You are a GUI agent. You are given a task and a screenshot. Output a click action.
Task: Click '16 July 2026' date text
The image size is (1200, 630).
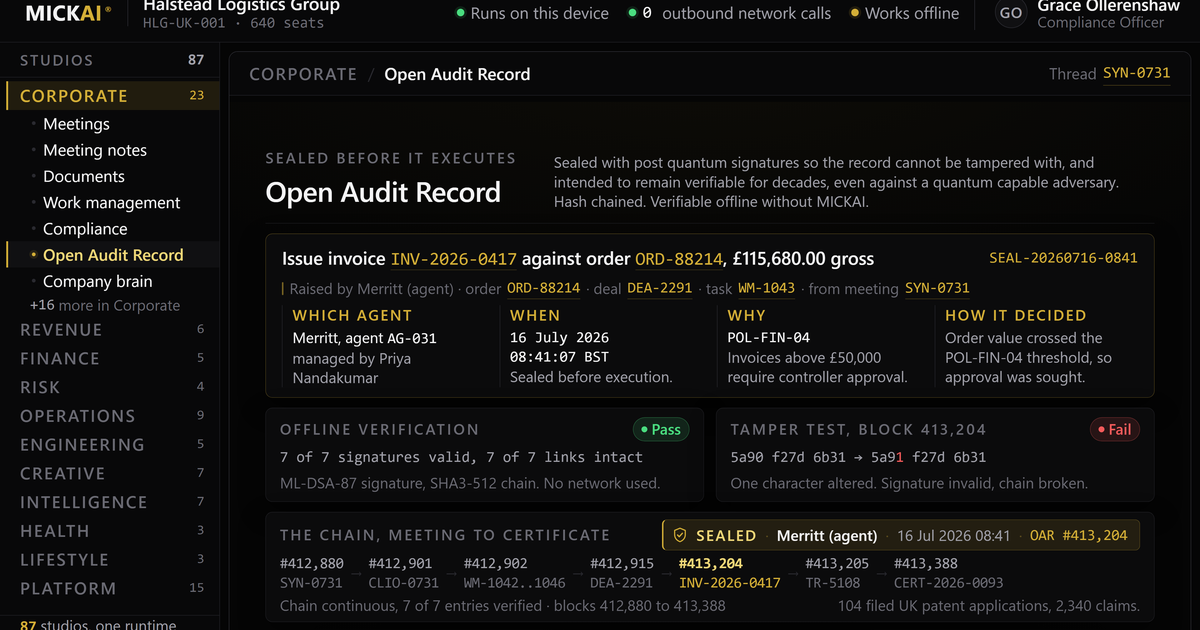[560, 338]
